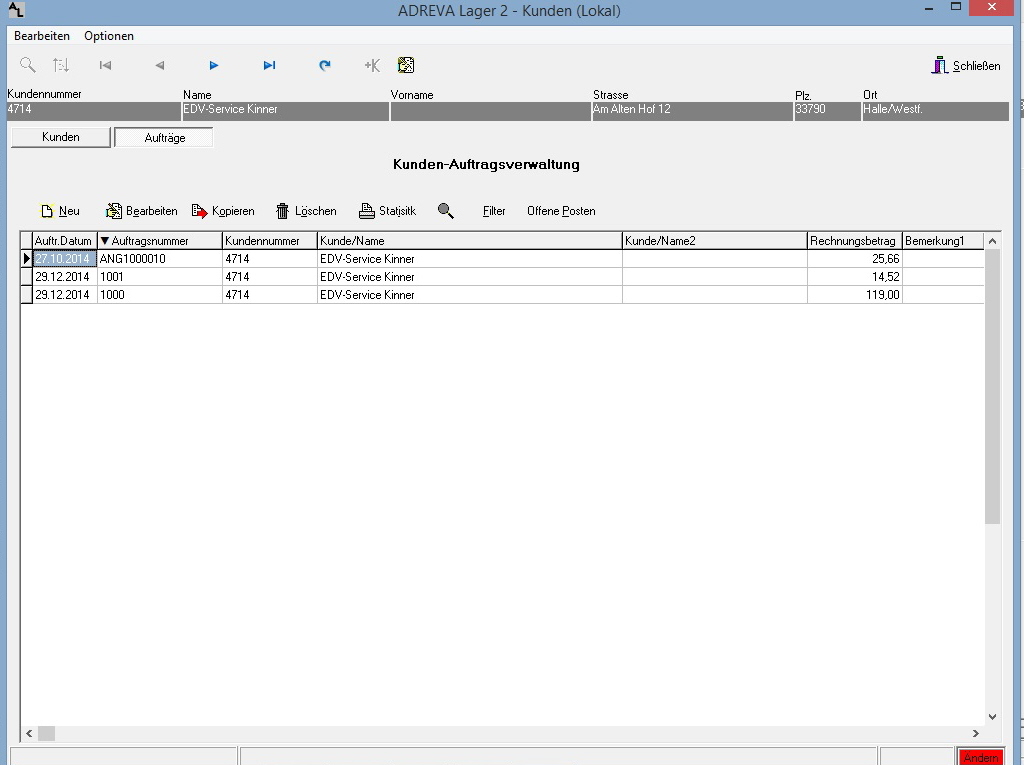Viewport: 1024px width, 765px height.
Task: Click the Kunde/Name2 column header
Action: 714,240
